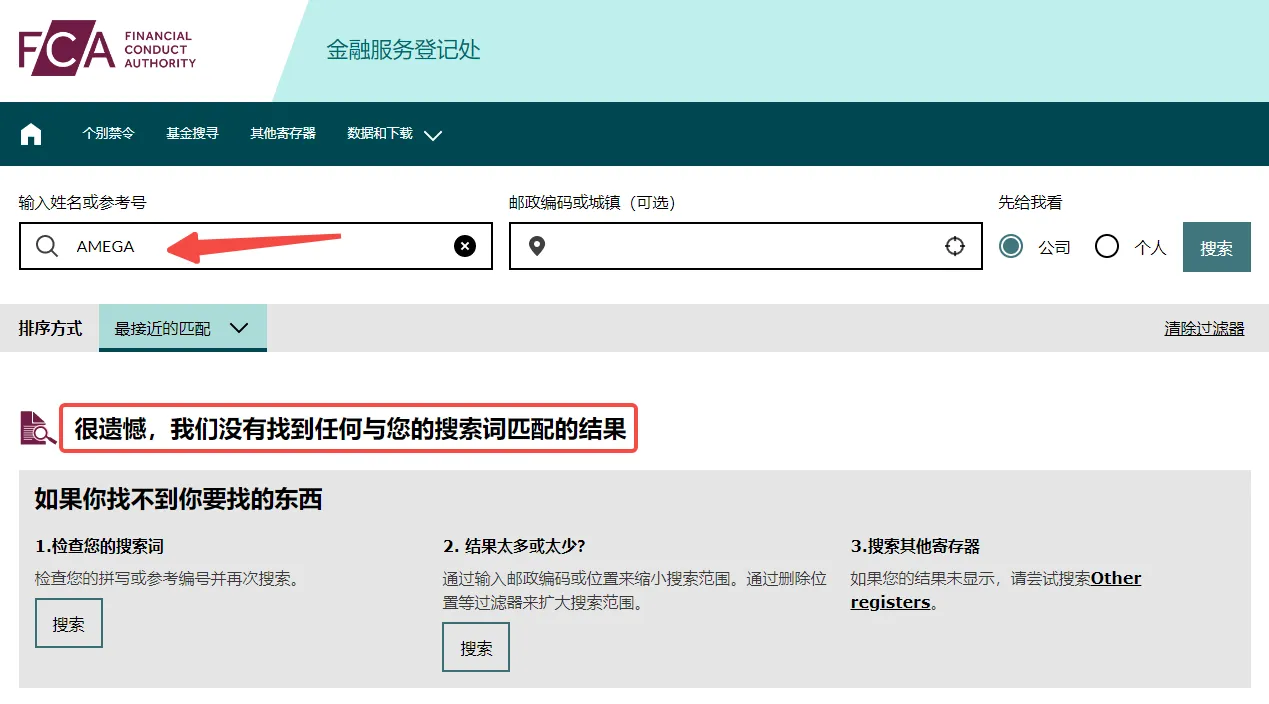
Task: Click the 3.搜索其他寄存器 heading
Action: [x=915, y=546]
